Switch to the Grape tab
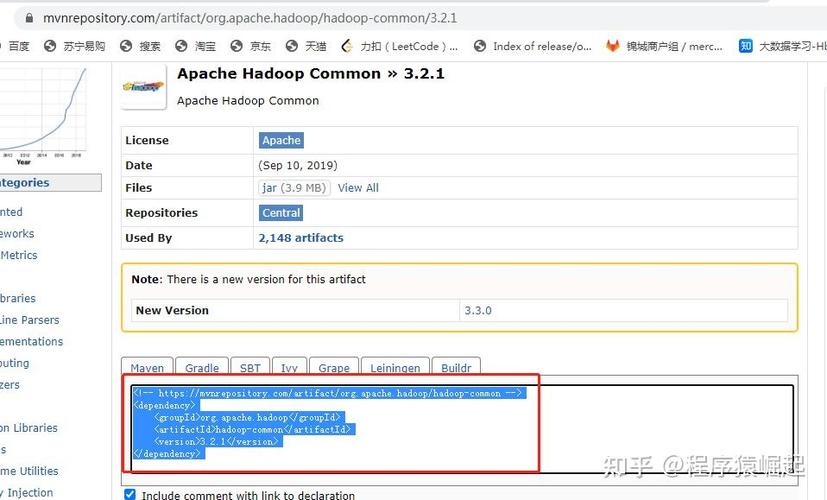The width and height of the screenshot is (827, 500). [334, 367]
